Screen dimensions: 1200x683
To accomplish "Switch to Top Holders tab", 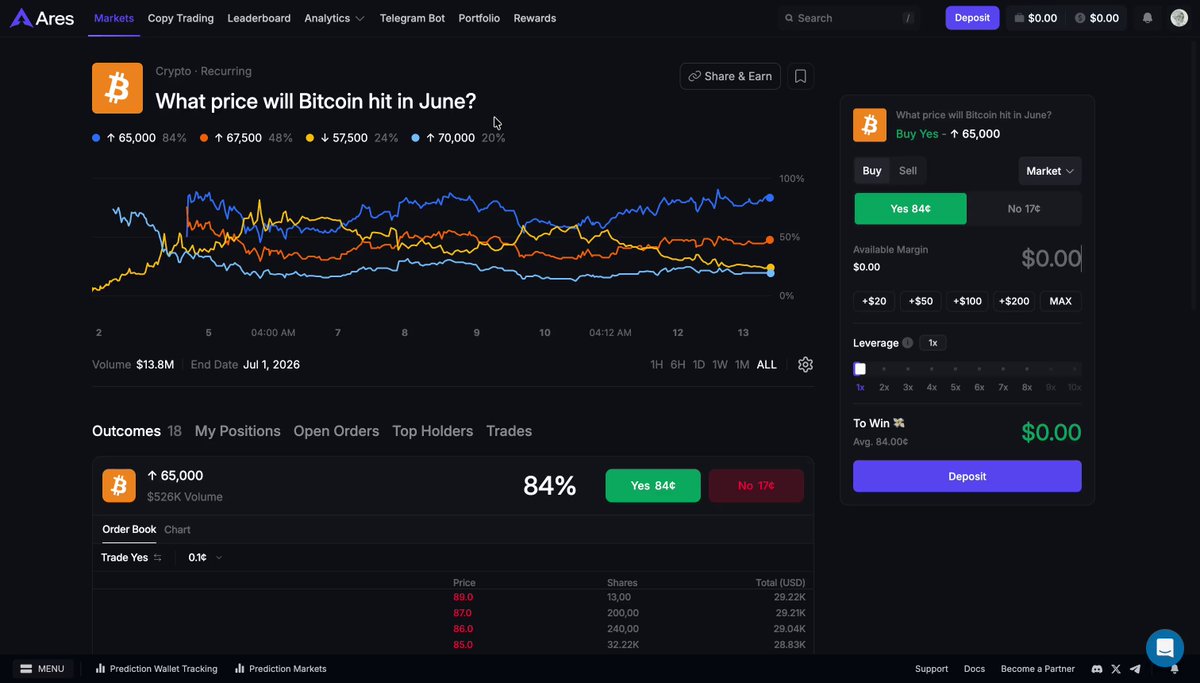I will (433, 431).
